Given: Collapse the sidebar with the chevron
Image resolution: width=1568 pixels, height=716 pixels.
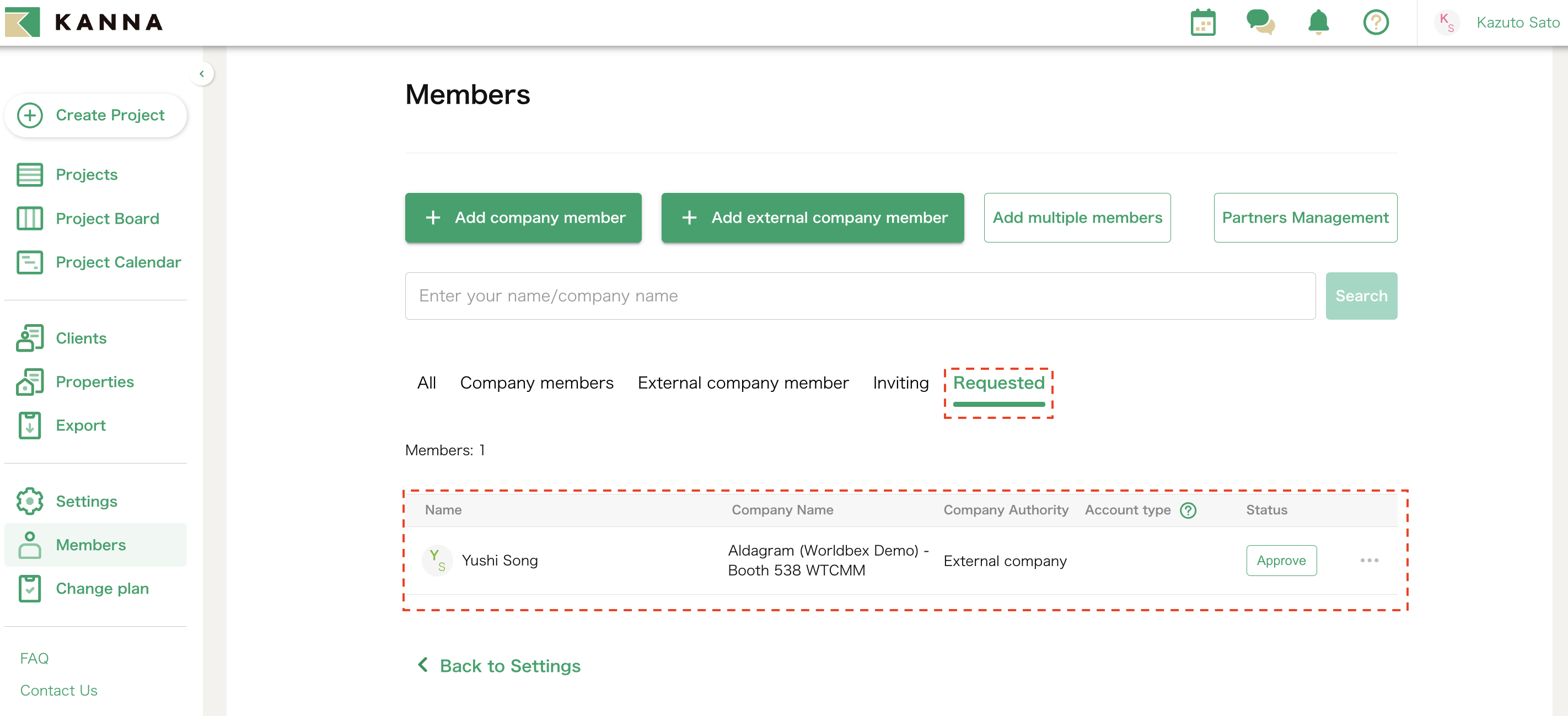Looking at the screenshot, I should [201, 74].
